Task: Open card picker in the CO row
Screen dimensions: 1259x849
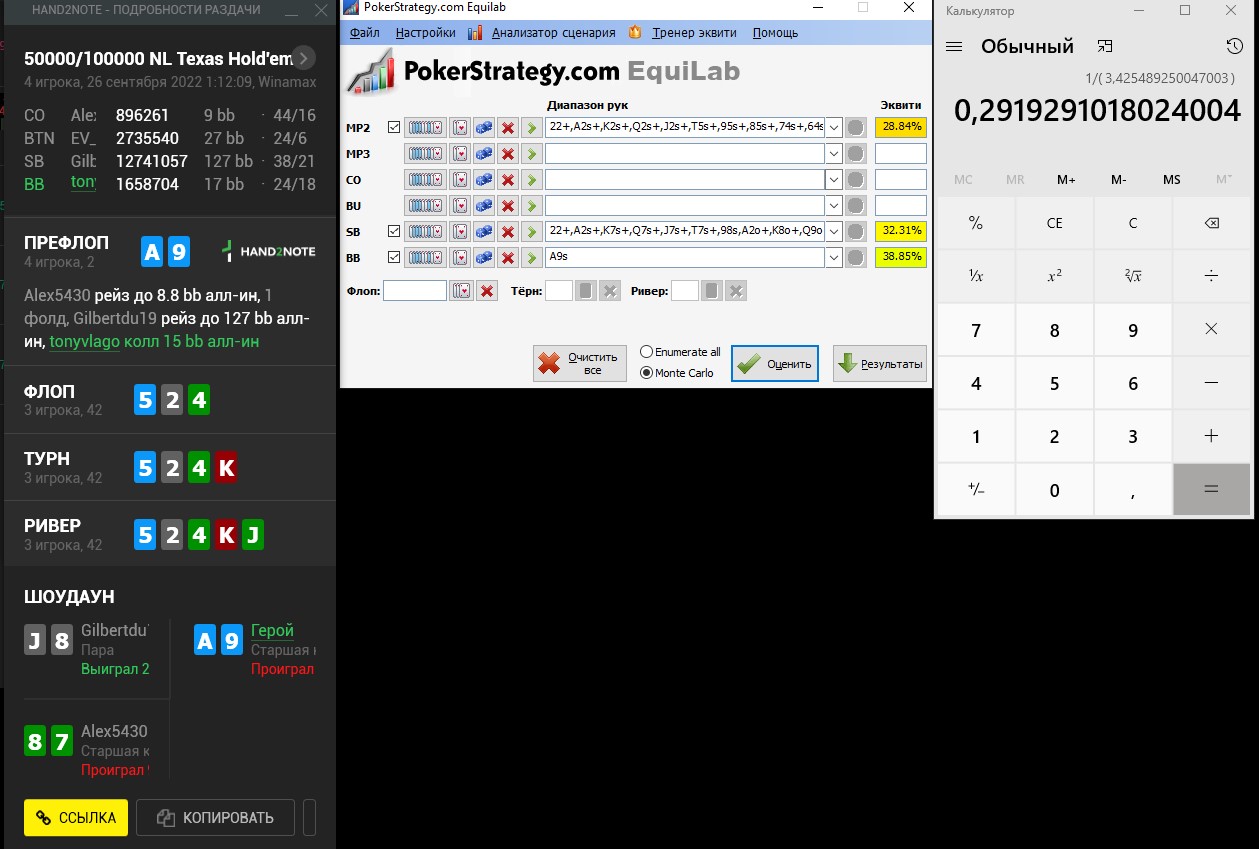Action: pos(459,179)
